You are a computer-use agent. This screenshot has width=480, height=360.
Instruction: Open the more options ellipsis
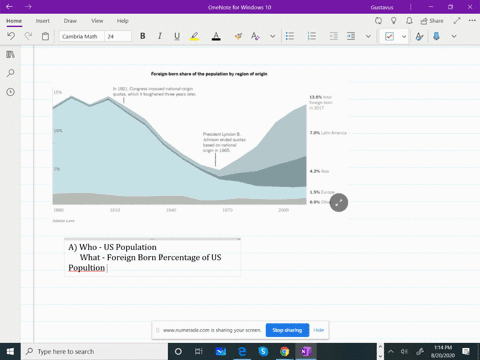coord(472,21)
